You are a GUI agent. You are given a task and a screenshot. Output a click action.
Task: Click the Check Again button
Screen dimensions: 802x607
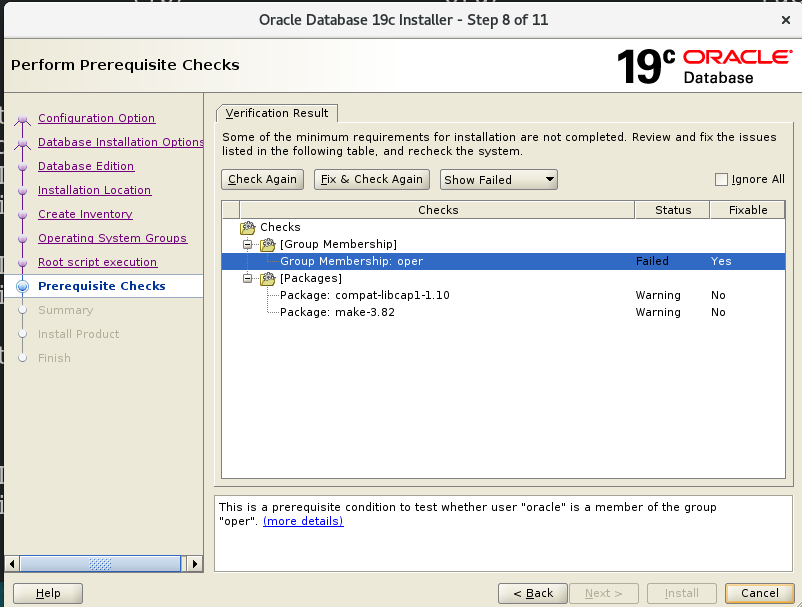[262, 179]
